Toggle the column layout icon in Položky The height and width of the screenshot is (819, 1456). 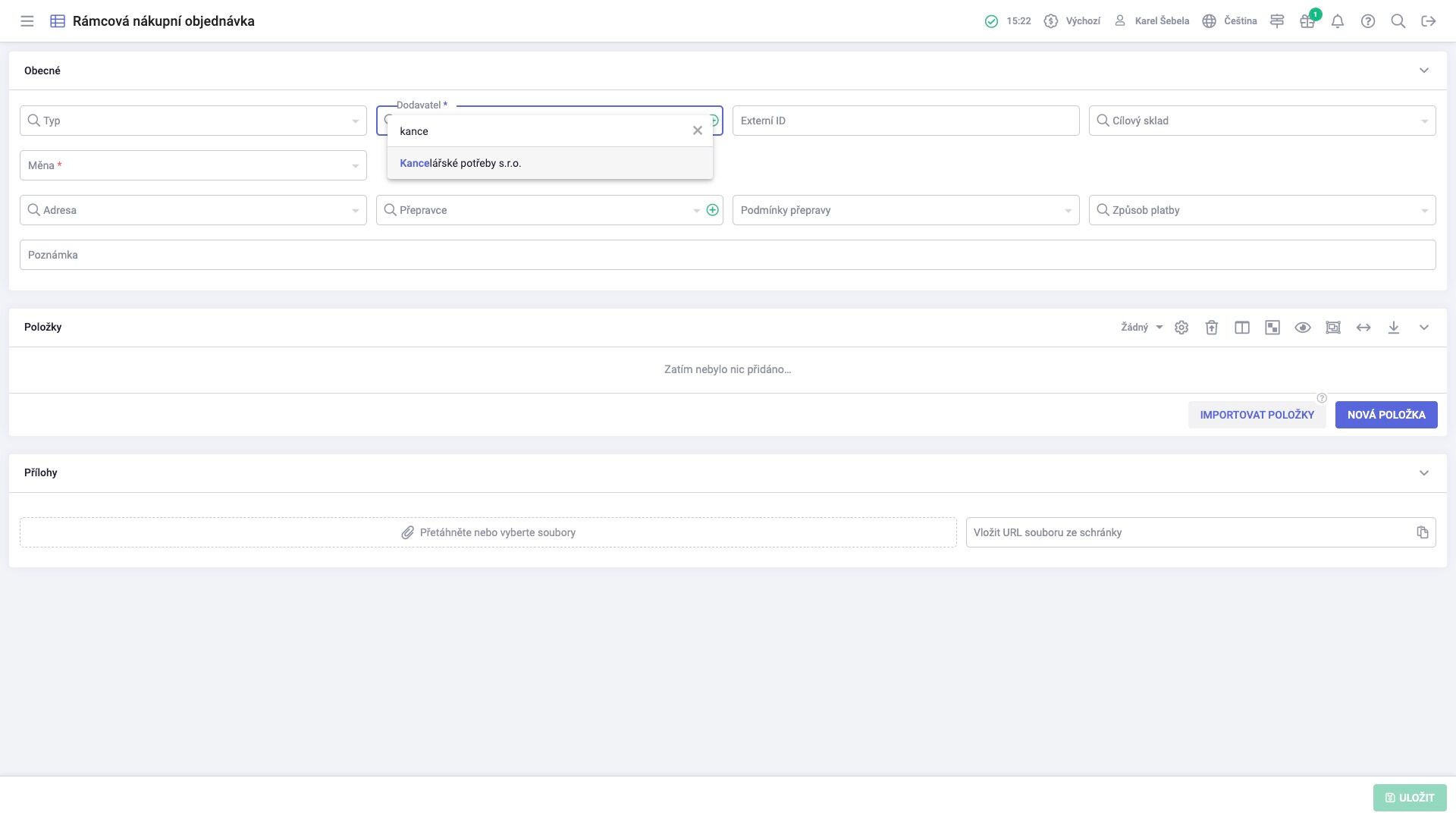click(1242, 328)
